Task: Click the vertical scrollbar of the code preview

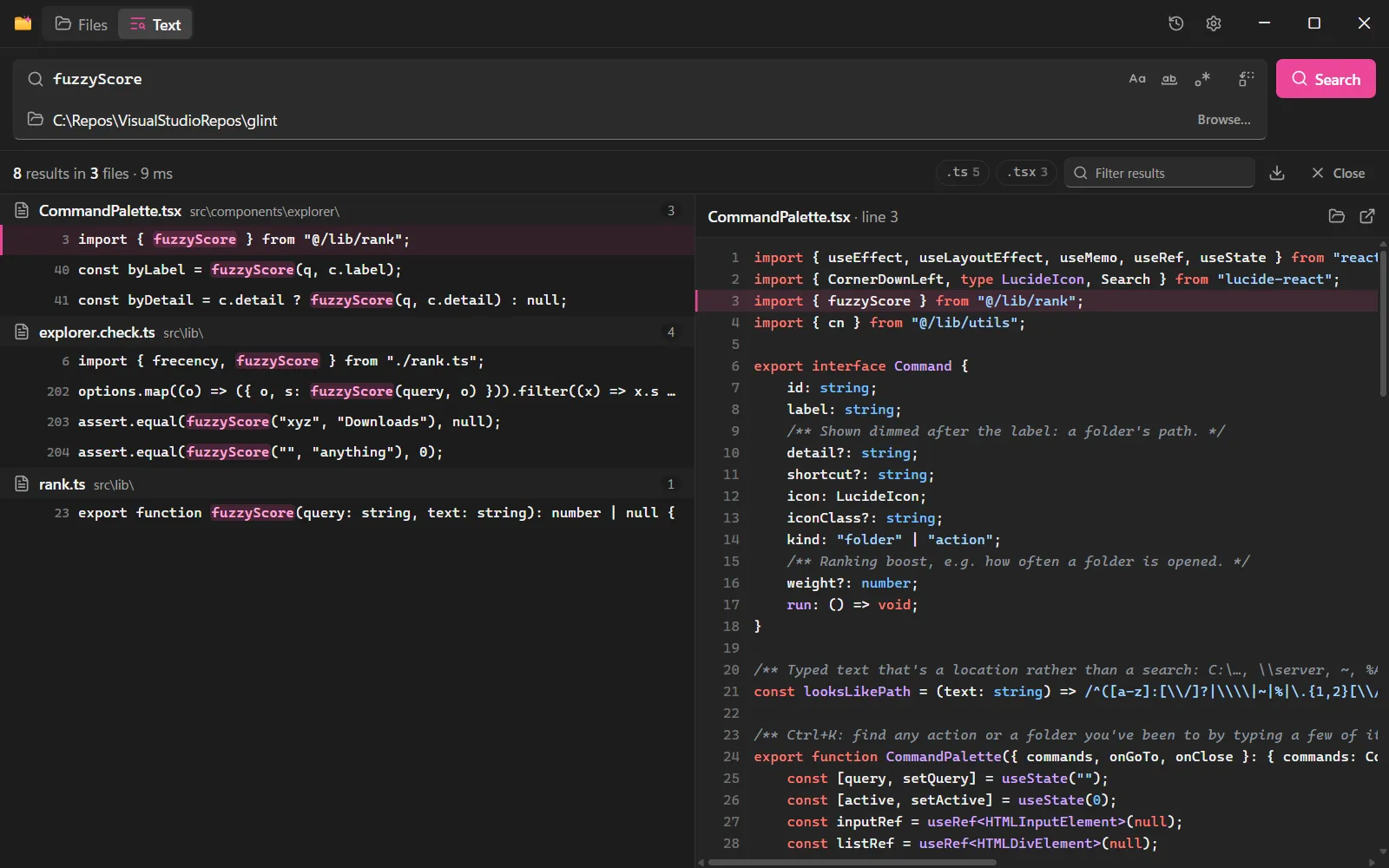Action: point(1383,323)
